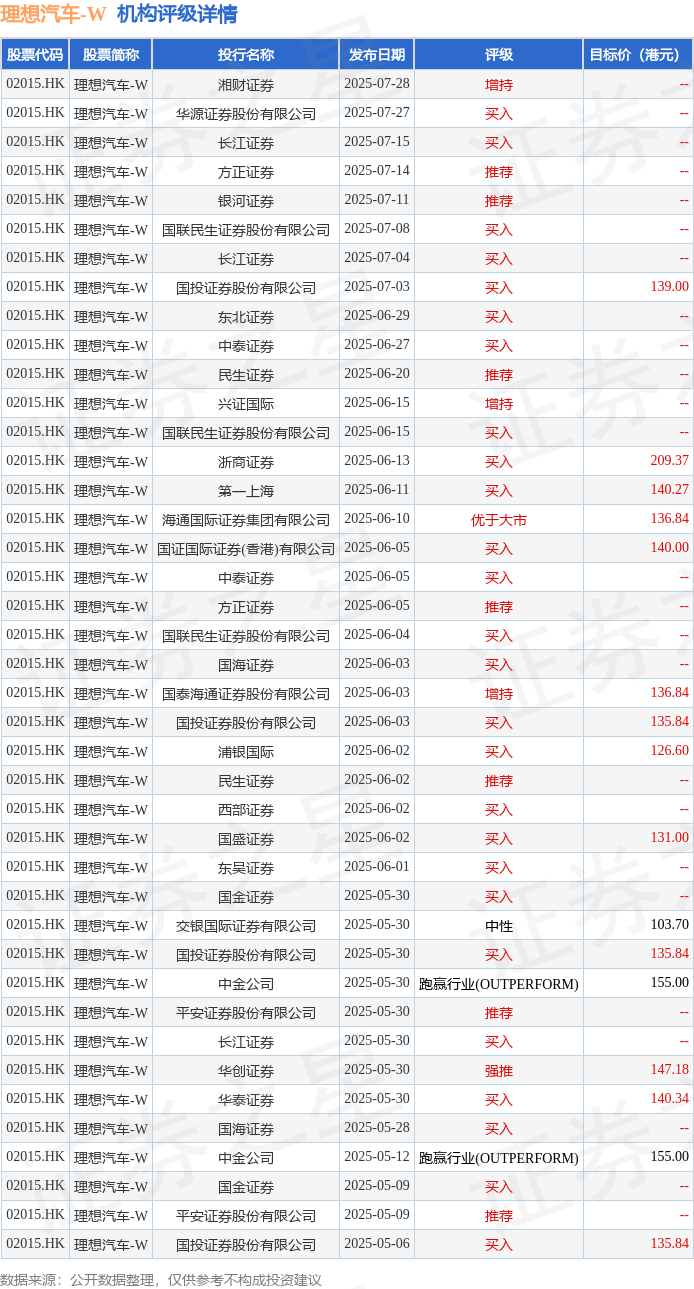The image size is (694, 1289).
Task: Click the 机构评级详情 title text
Action: pos(177,14)
